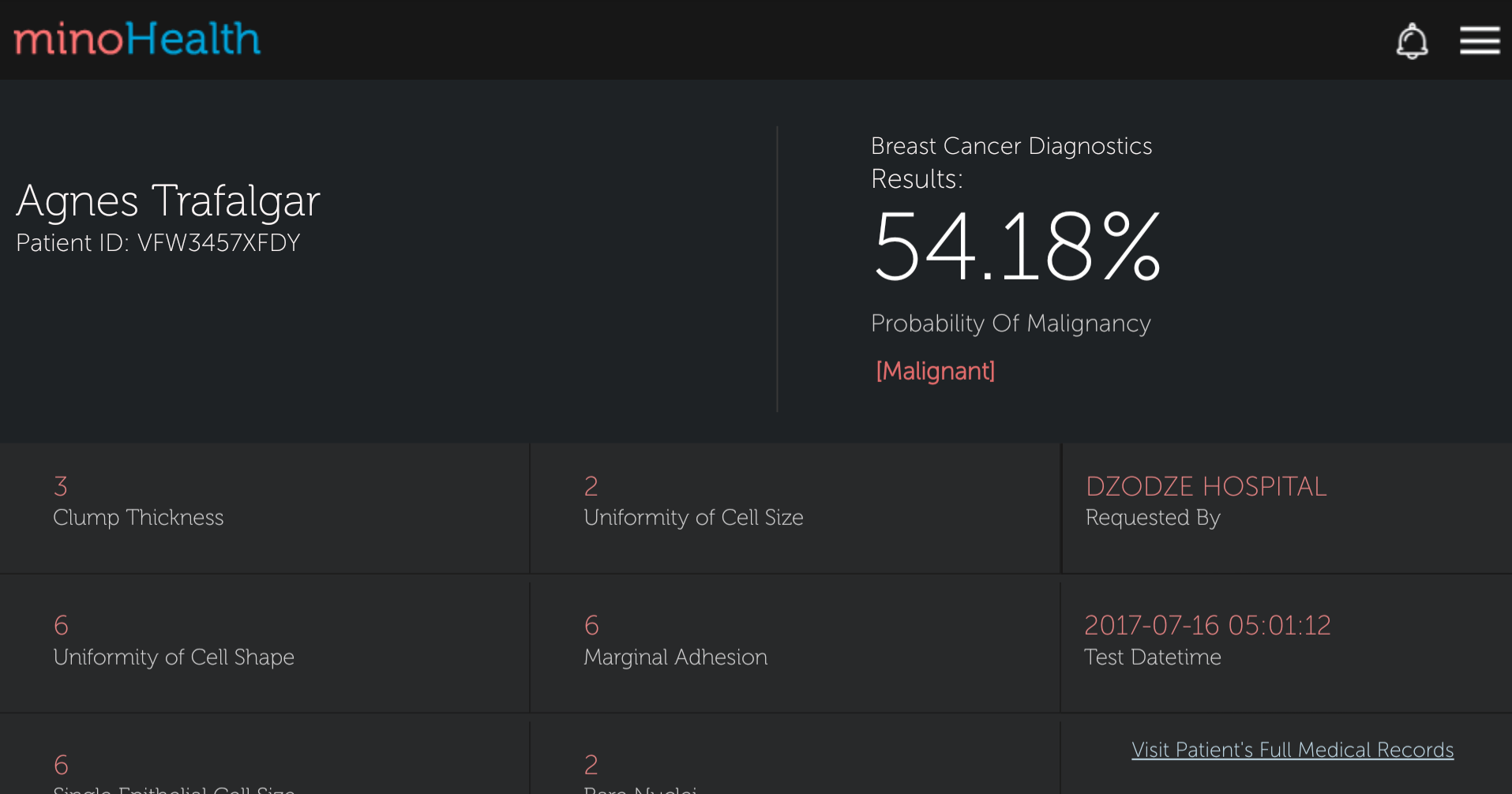Viewport: 1512px width, 794px height.
Task: Select the Uniformity of Cell Shape card
Action: 264,647
